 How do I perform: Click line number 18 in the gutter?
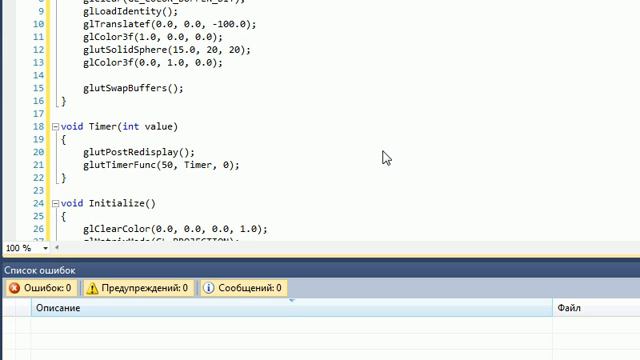38,127
